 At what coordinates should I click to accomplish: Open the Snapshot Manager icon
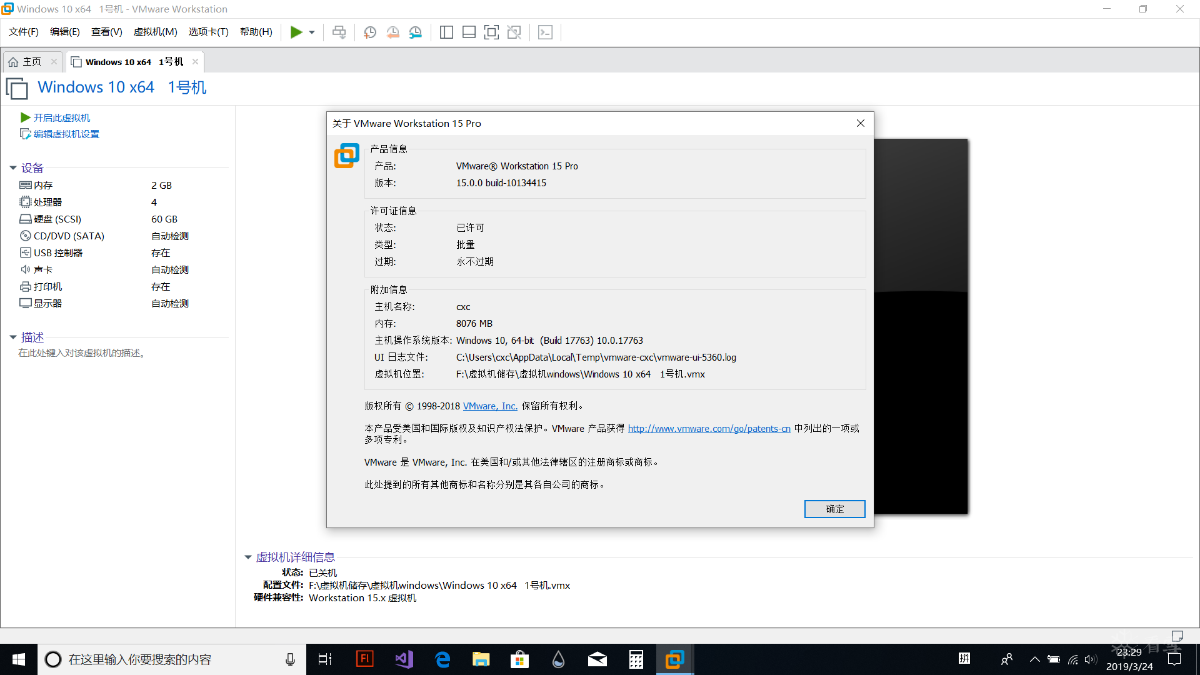tap(415, 32)
